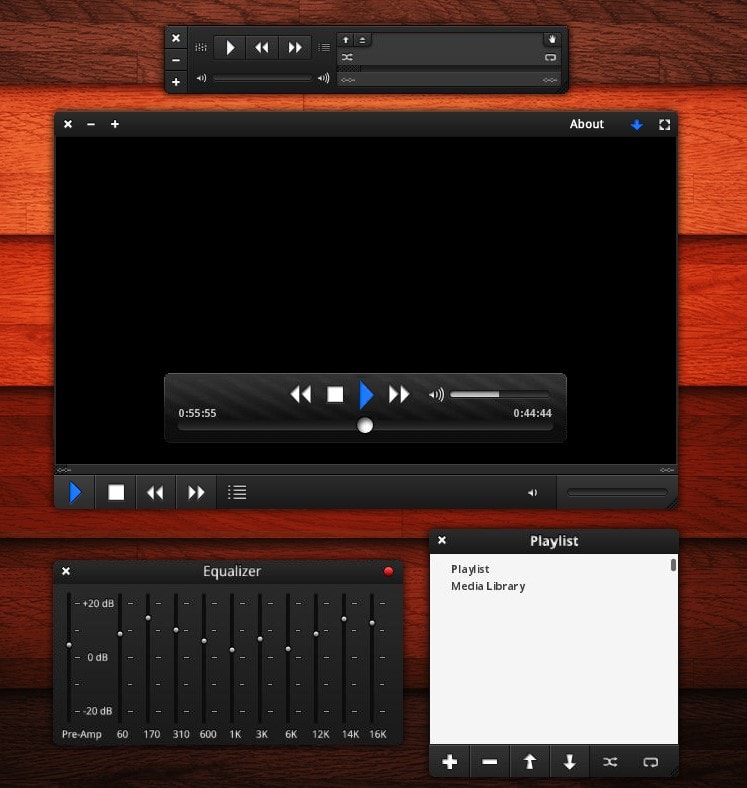The image size is (747, 788).
Task: Click main window bottom fast forward button
Action: (x=196, y=492)
